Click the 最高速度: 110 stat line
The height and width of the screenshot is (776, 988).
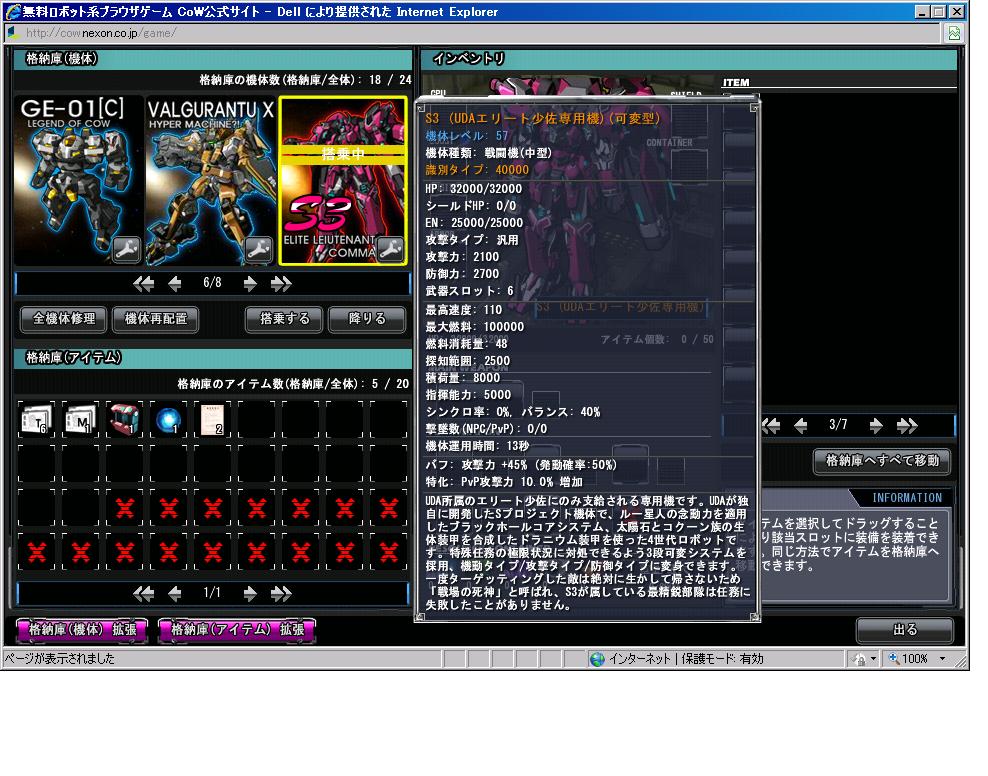464,310
